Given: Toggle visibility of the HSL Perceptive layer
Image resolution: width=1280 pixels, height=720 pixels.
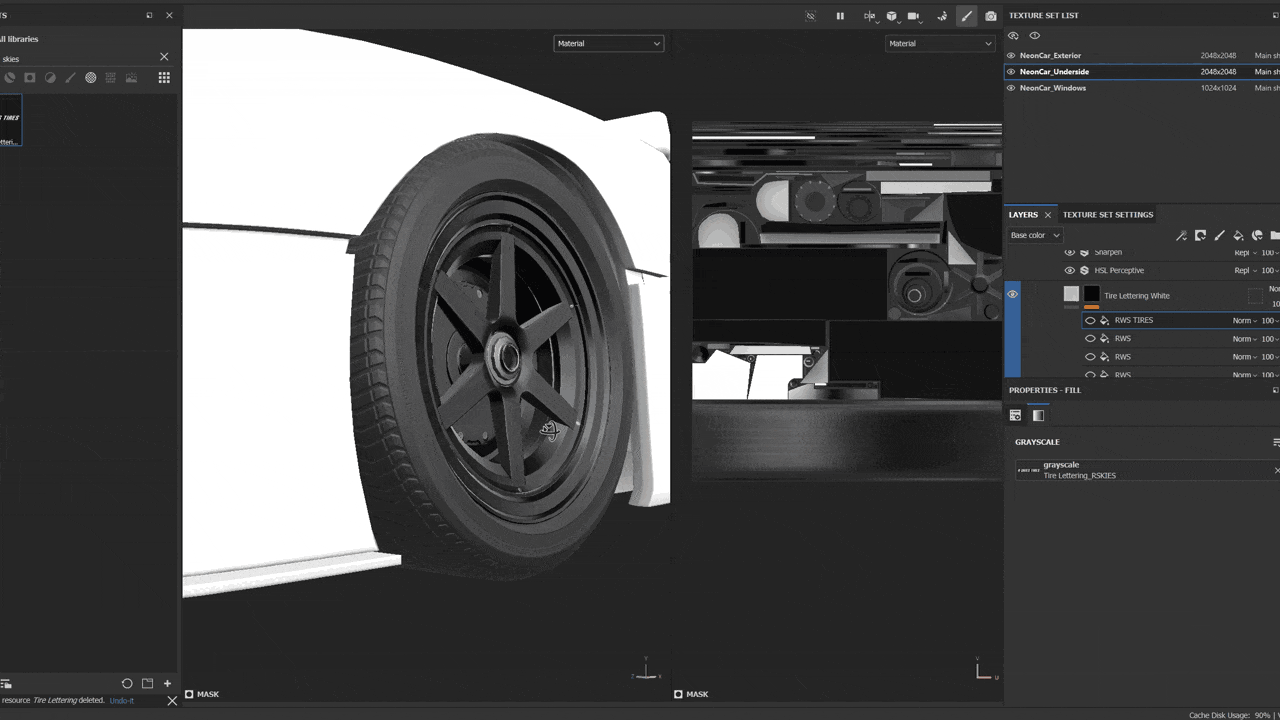Looking at the screenshot, I should click(1070, 270).
